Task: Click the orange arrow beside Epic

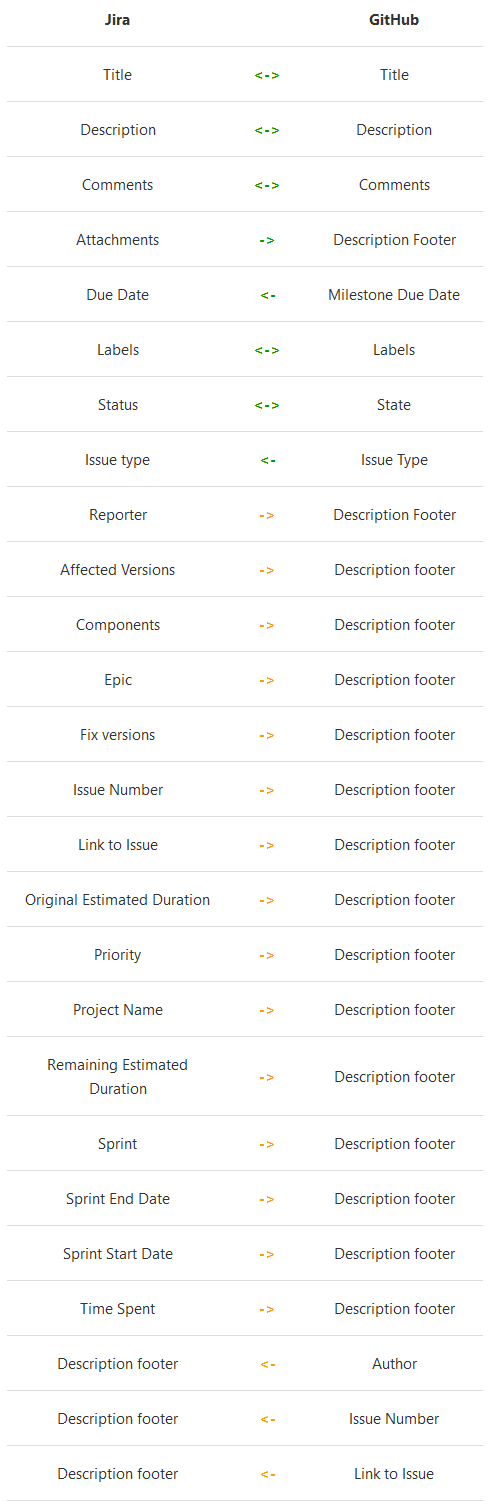Action: coord(266,680)
